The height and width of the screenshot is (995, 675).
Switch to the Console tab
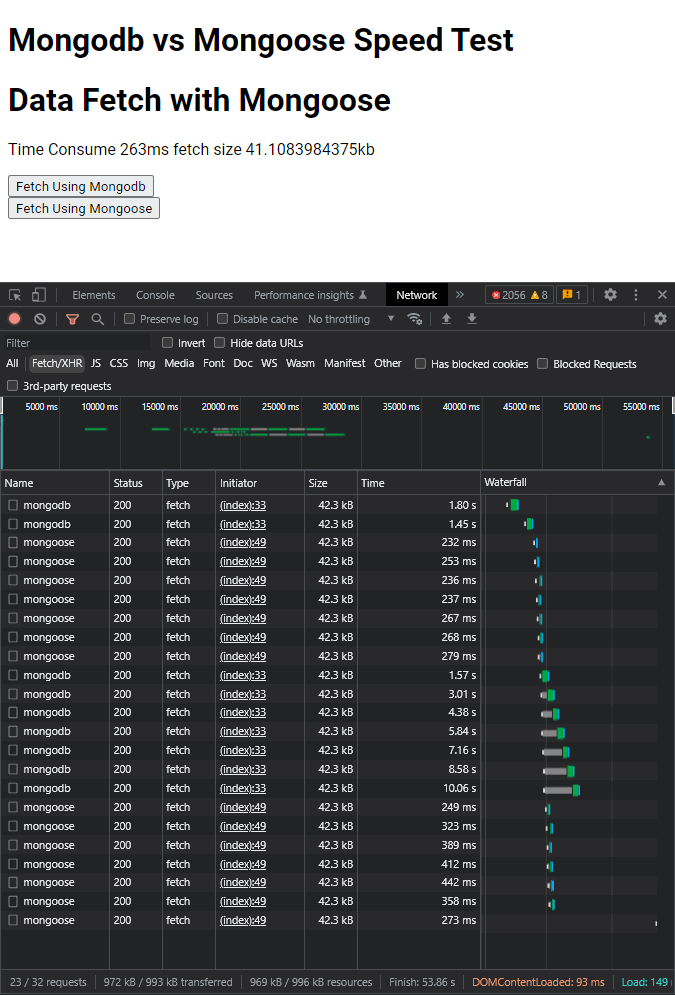pos(155,295)
